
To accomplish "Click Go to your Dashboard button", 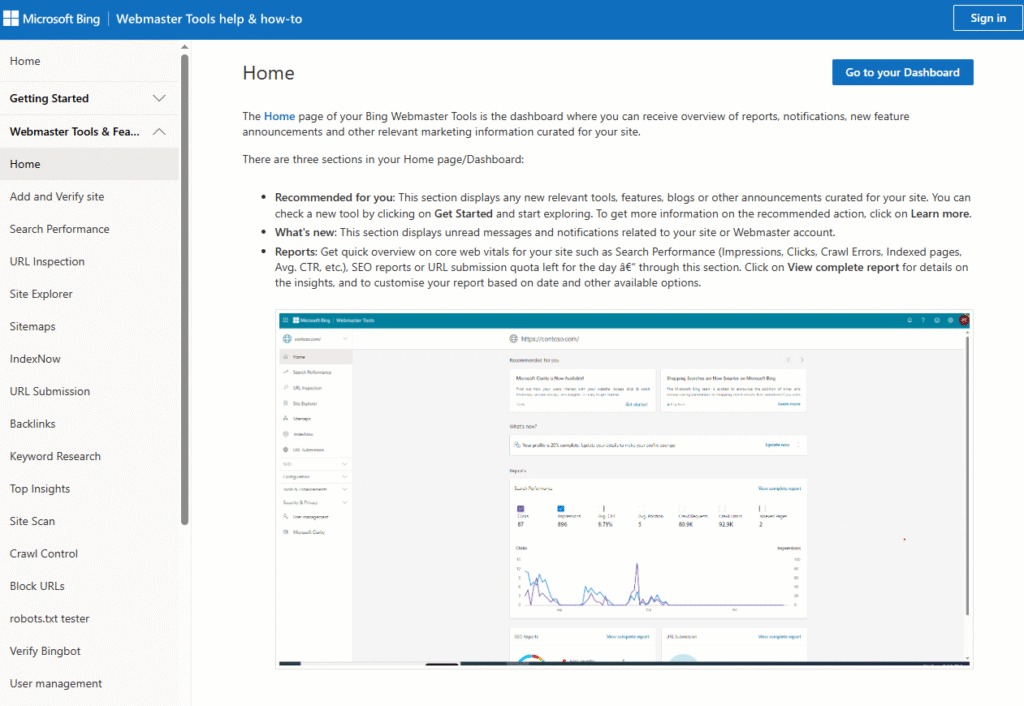I will (903, 72).
